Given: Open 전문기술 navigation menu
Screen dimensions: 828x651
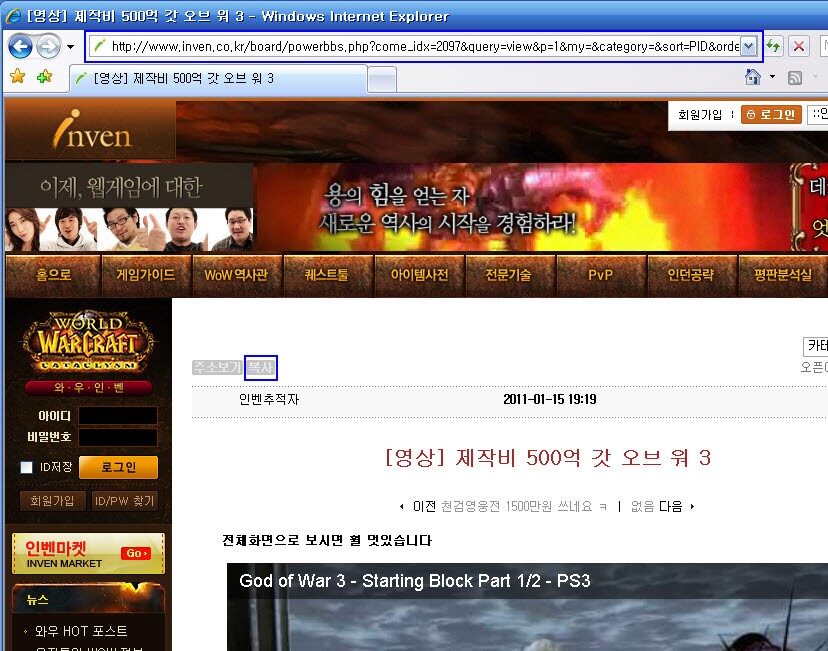Looking at the screenshot, I should point(509,275).
